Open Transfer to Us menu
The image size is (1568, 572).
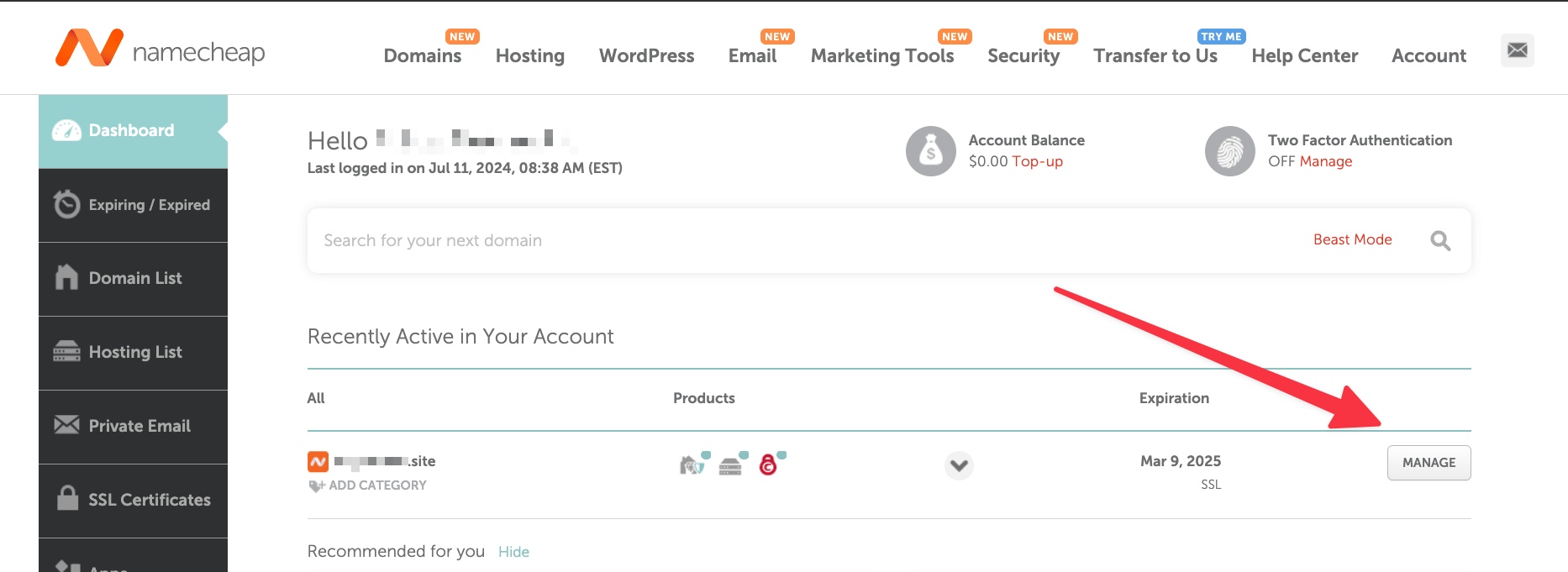click(x=1155, y=55)
